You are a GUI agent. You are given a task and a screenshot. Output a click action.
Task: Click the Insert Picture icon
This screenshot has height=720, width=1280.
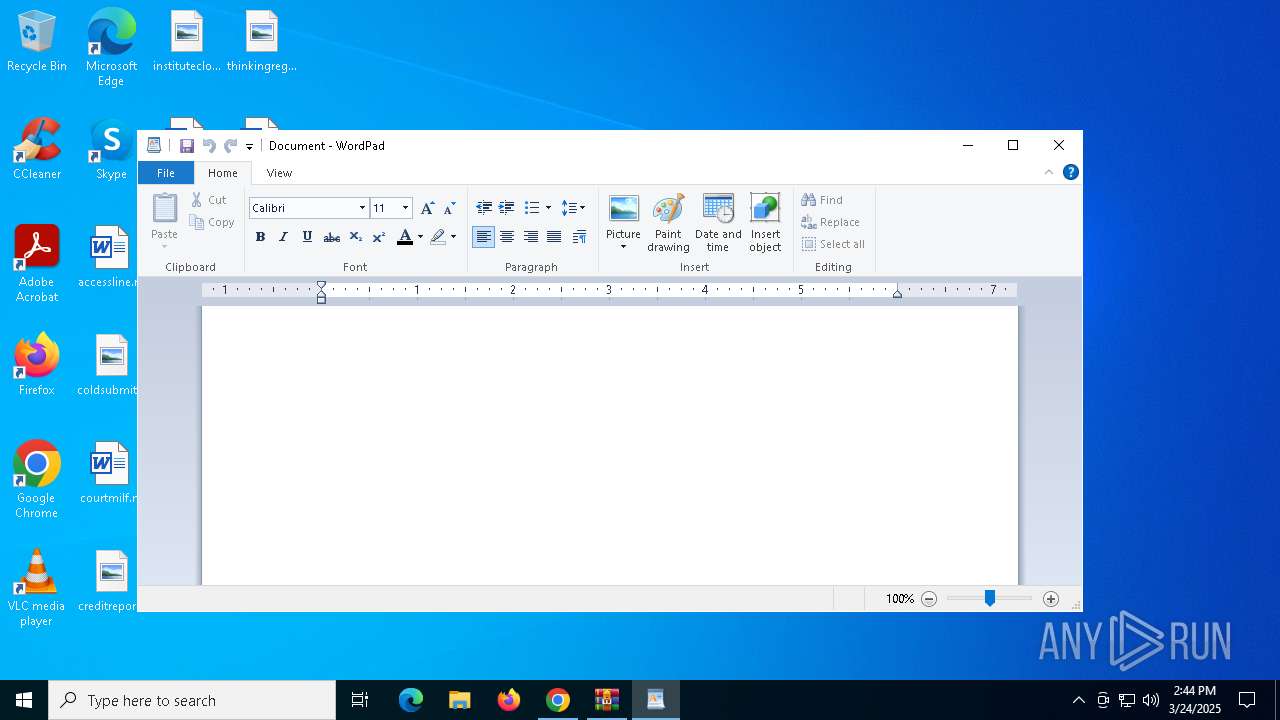click(623, 209)
